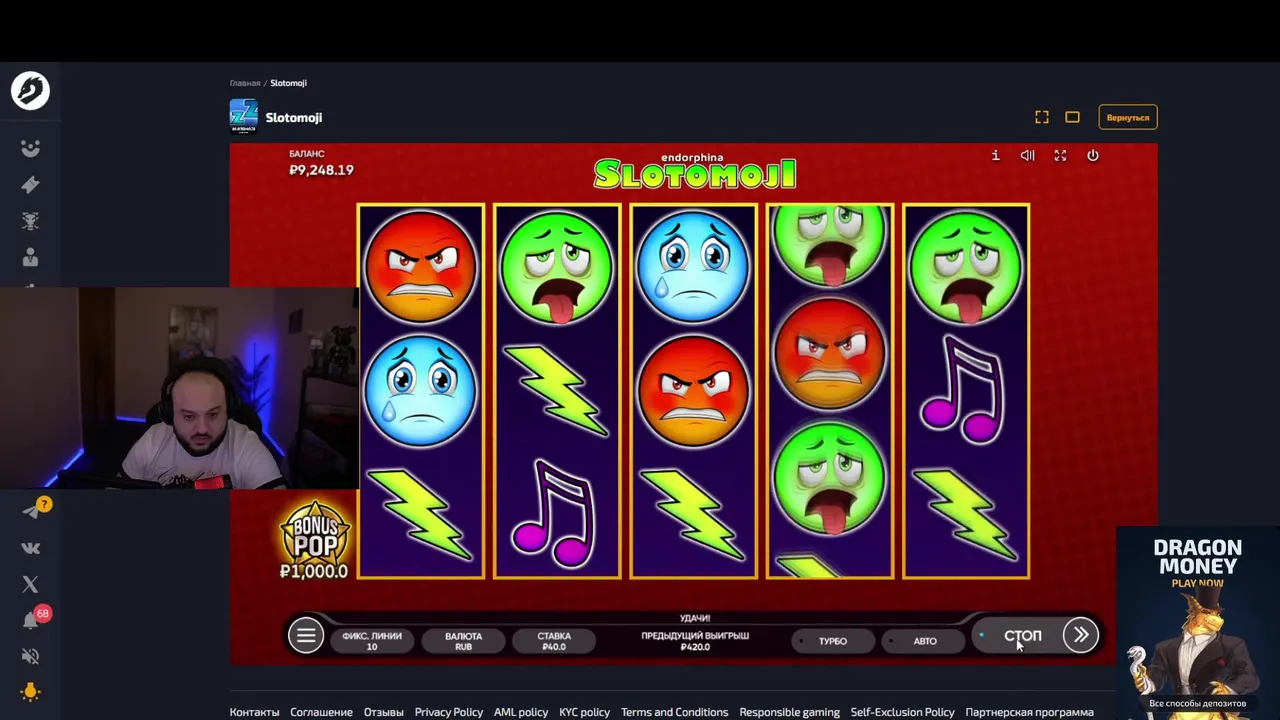
Task: Toggle the Турбо mode
Action: coord(833,641)
